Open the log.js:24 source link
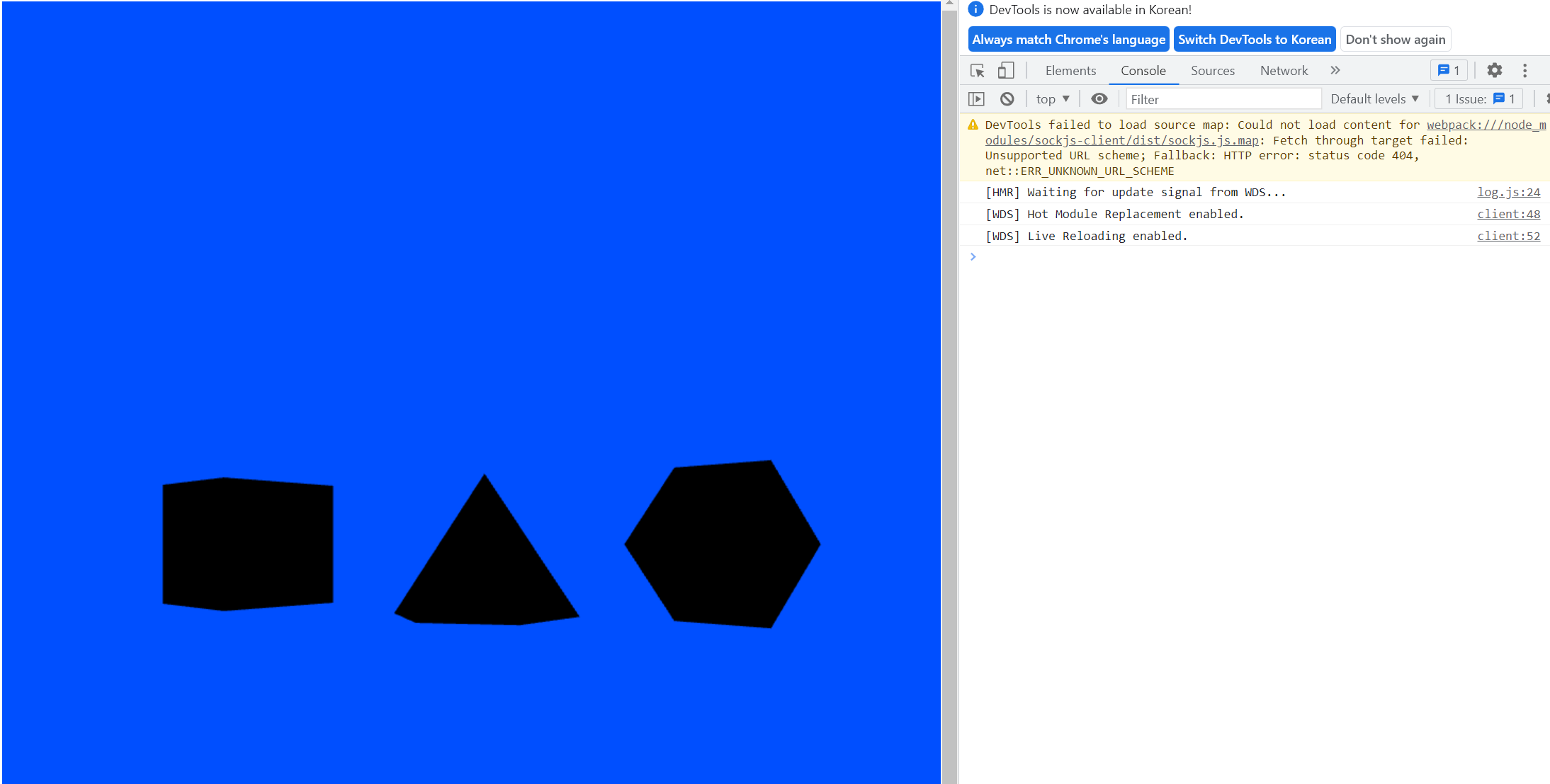This screenshot has width=1550, height=784. 1508,193
